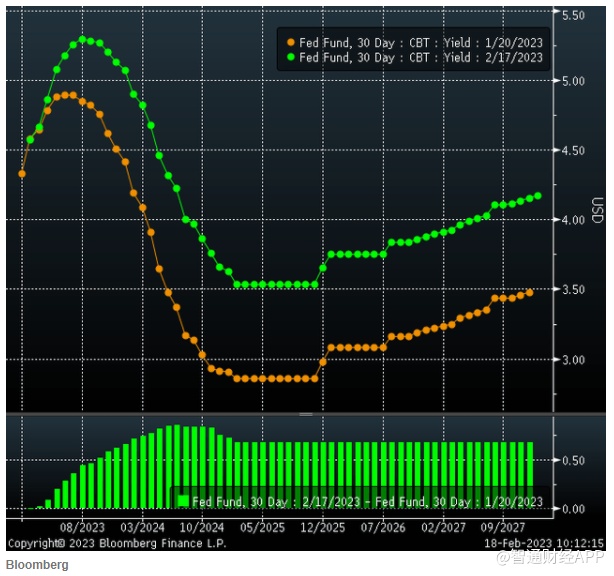Select the 'Fed Fund, 30 Day 2/17/2023' legend entry

pos(415,57)
